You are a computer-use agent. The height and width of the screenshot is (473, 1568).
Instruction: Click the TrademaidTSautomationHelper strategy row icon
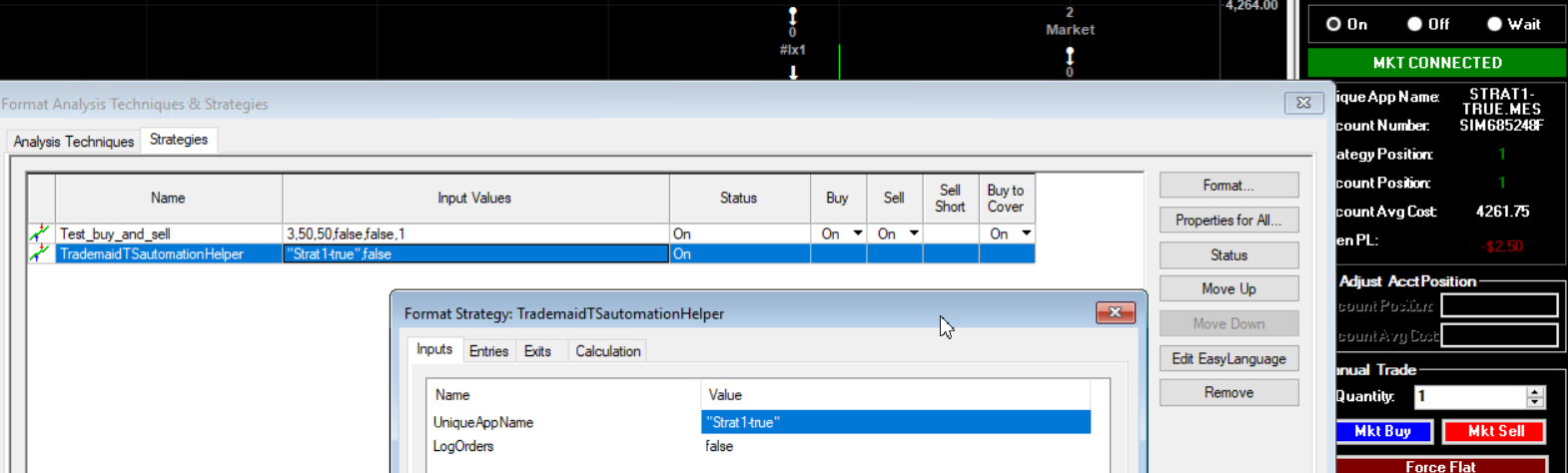40,254
